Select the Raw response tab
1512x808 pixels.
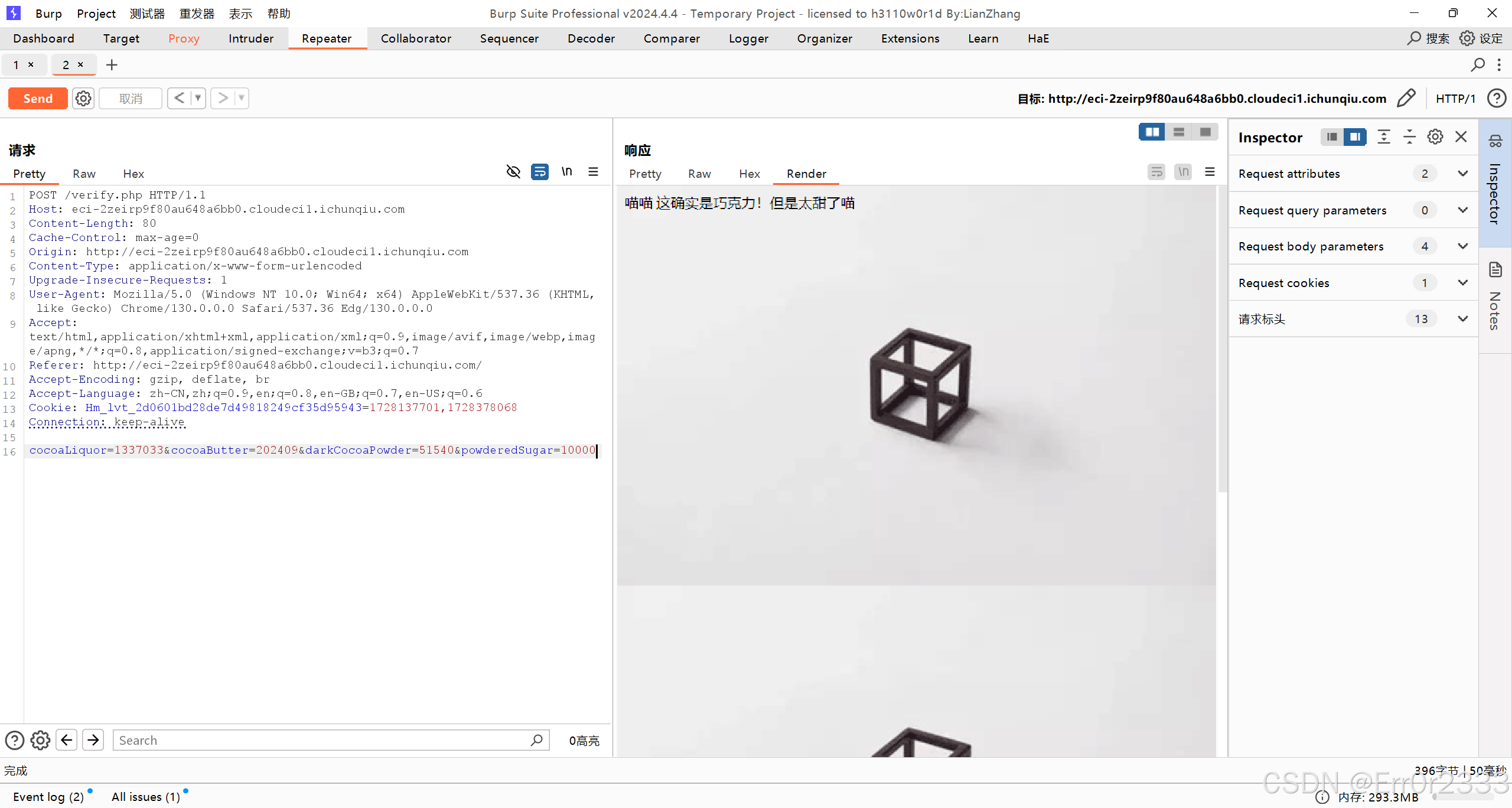coord(699,174)
